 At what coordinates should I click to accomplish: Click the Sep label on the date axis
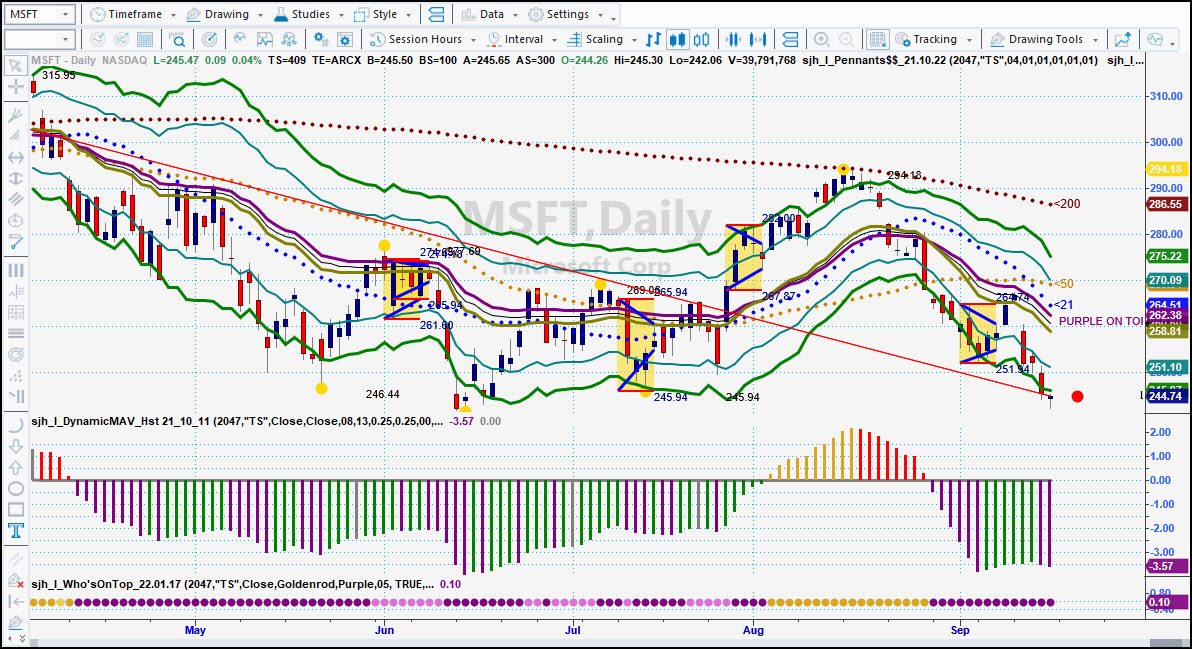coord(960,630)
